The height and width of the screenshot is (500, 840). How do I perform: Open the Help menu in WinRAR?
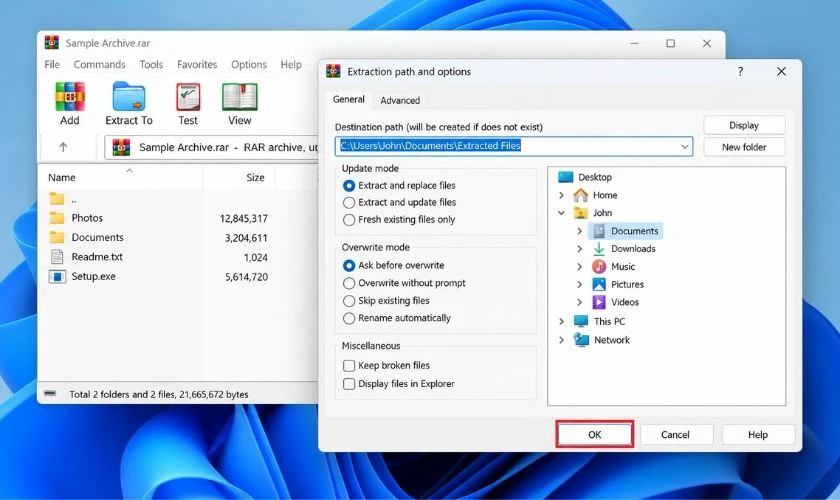[291, 64]
